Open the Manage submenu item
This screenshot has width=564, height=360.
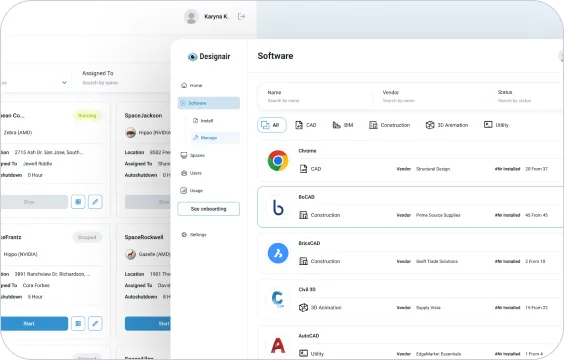[215, 138]
